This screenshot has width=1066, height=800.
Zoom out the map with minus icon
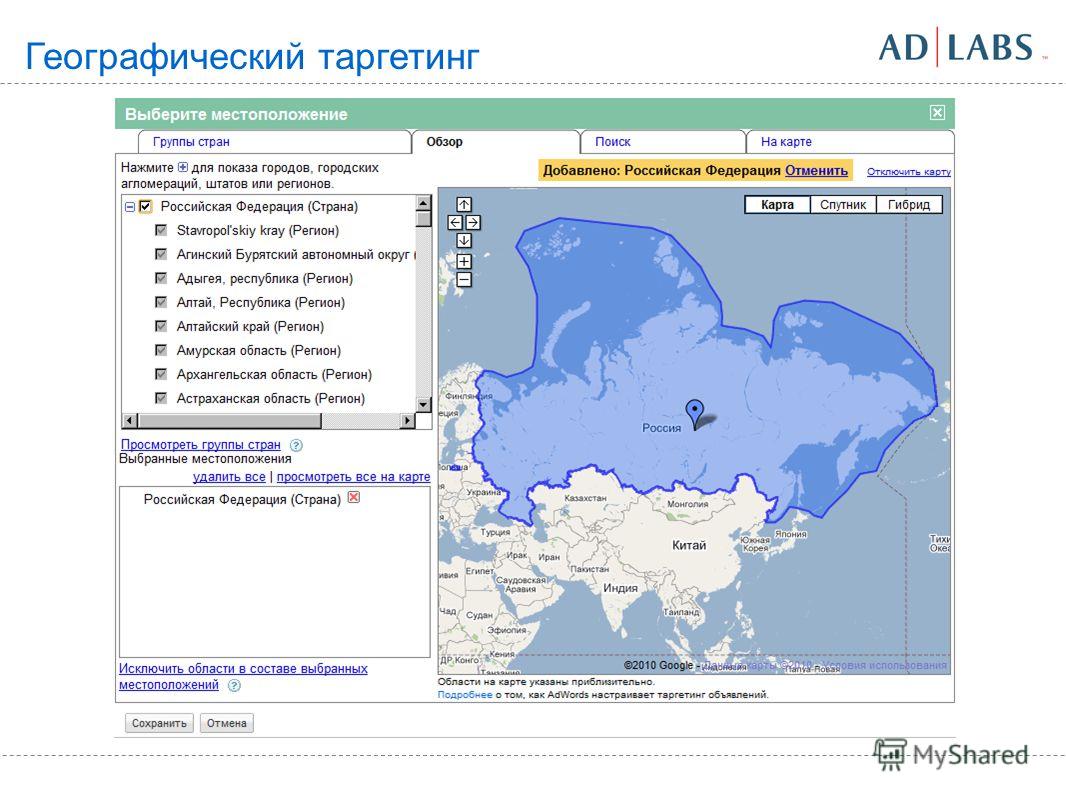464,279
